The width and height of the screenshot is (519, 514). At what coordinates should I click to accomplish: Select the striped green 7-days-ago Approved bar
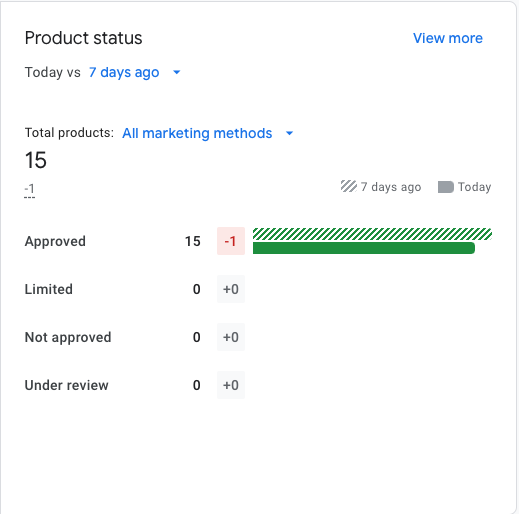coord(372,234)
